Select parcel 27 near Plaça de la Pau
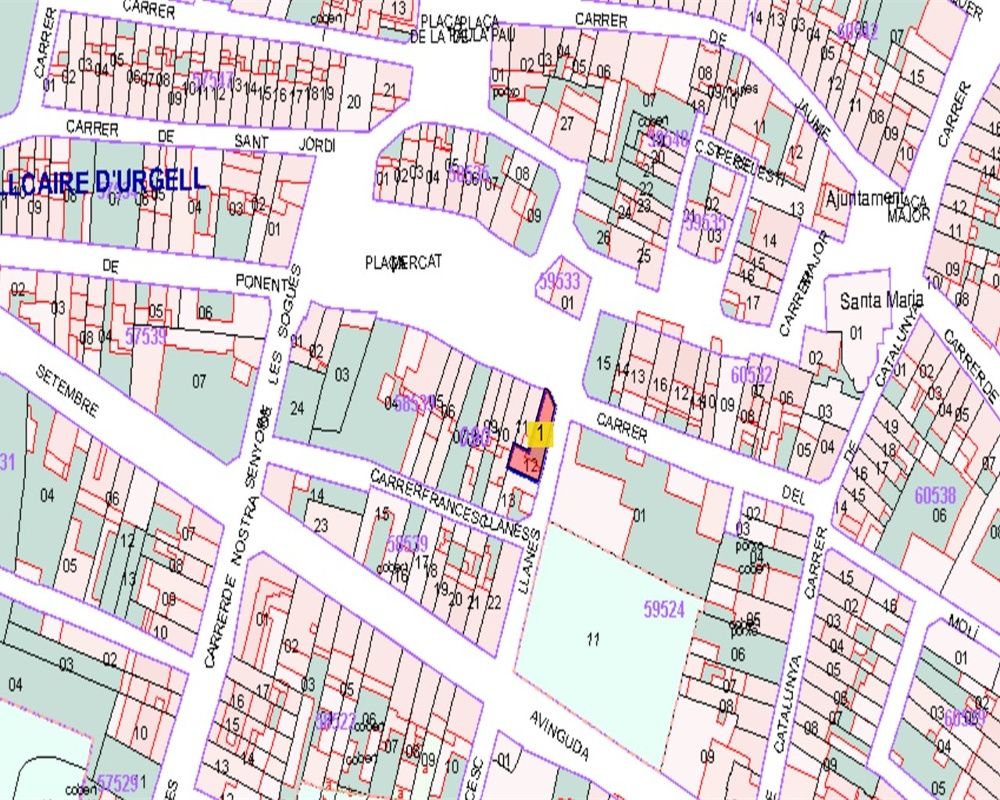 [567, 123]
